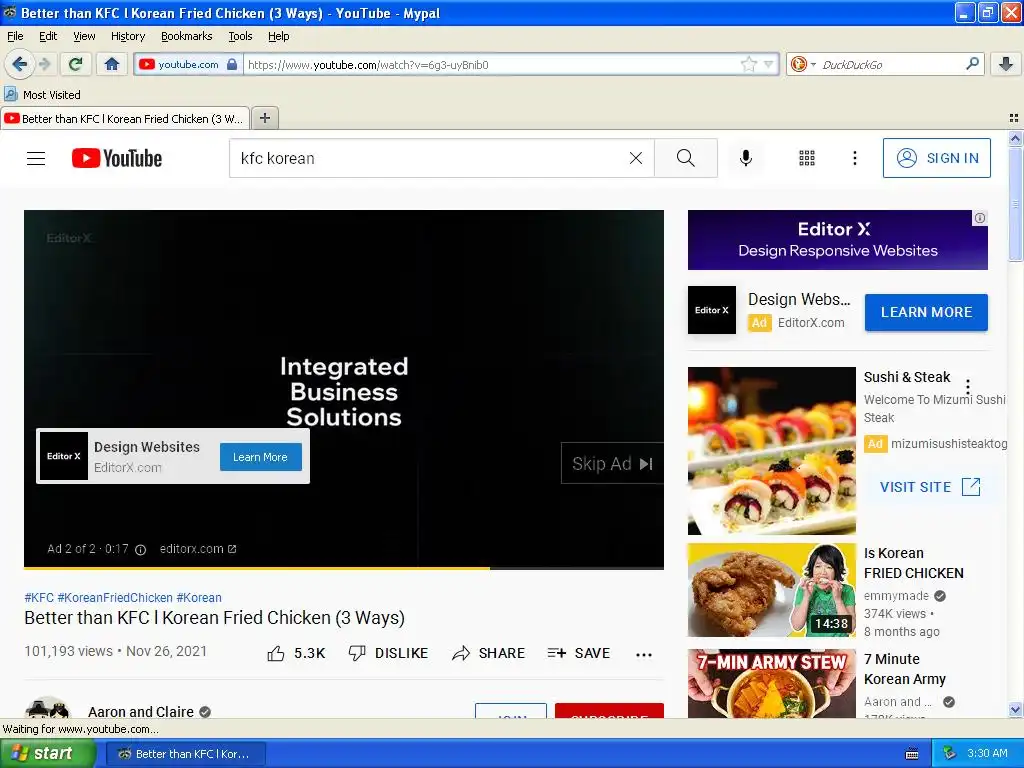Select the Better than KFC browser tab
Image resolution: width=1024 pixels, height=768 pixels.
click(125, 119)
